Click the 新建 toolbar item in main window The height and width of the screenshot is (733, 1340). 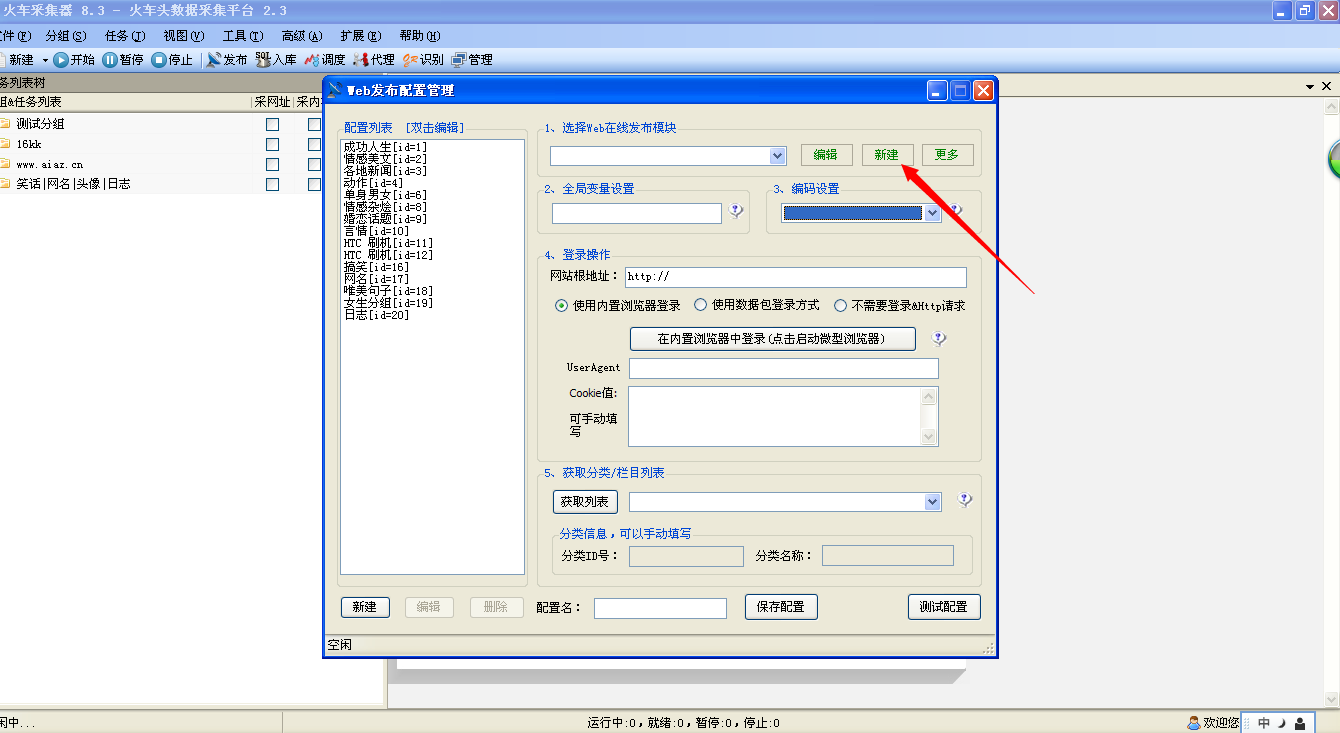pos(18,60)
